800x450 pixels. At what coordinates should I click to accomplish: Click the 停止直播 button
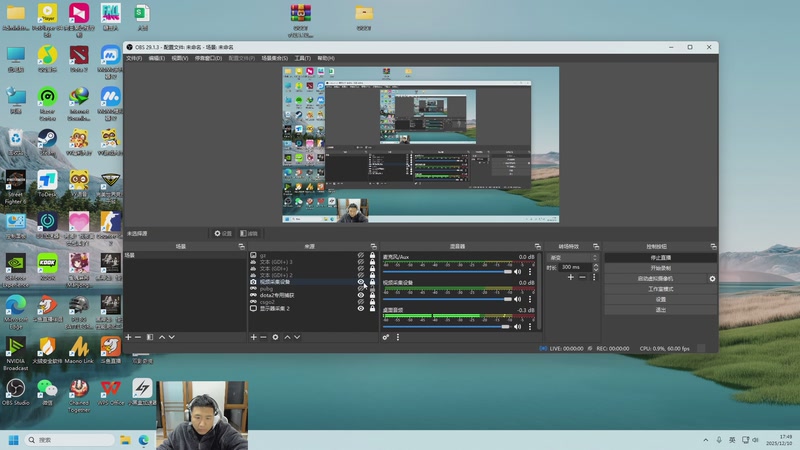click(x=661, y=258)
